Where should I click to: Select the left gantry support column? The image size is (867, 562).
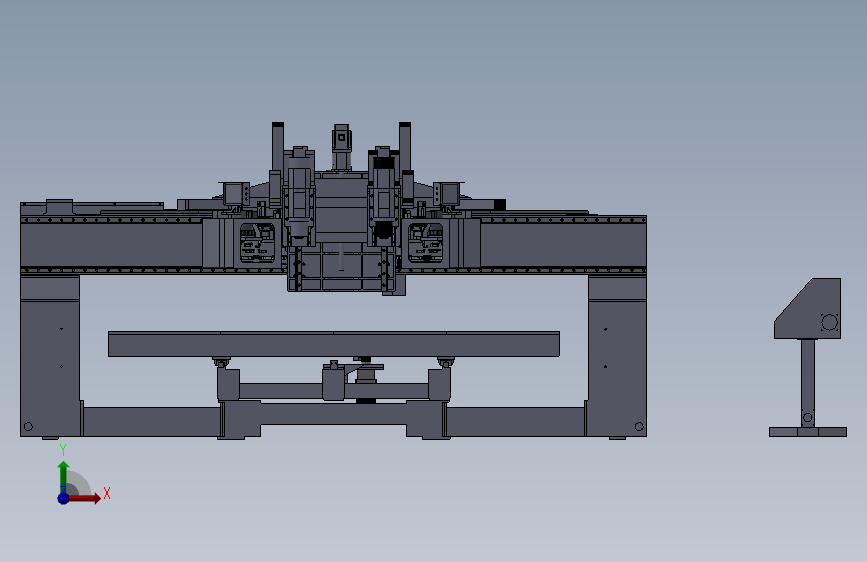tap(50, 357)
